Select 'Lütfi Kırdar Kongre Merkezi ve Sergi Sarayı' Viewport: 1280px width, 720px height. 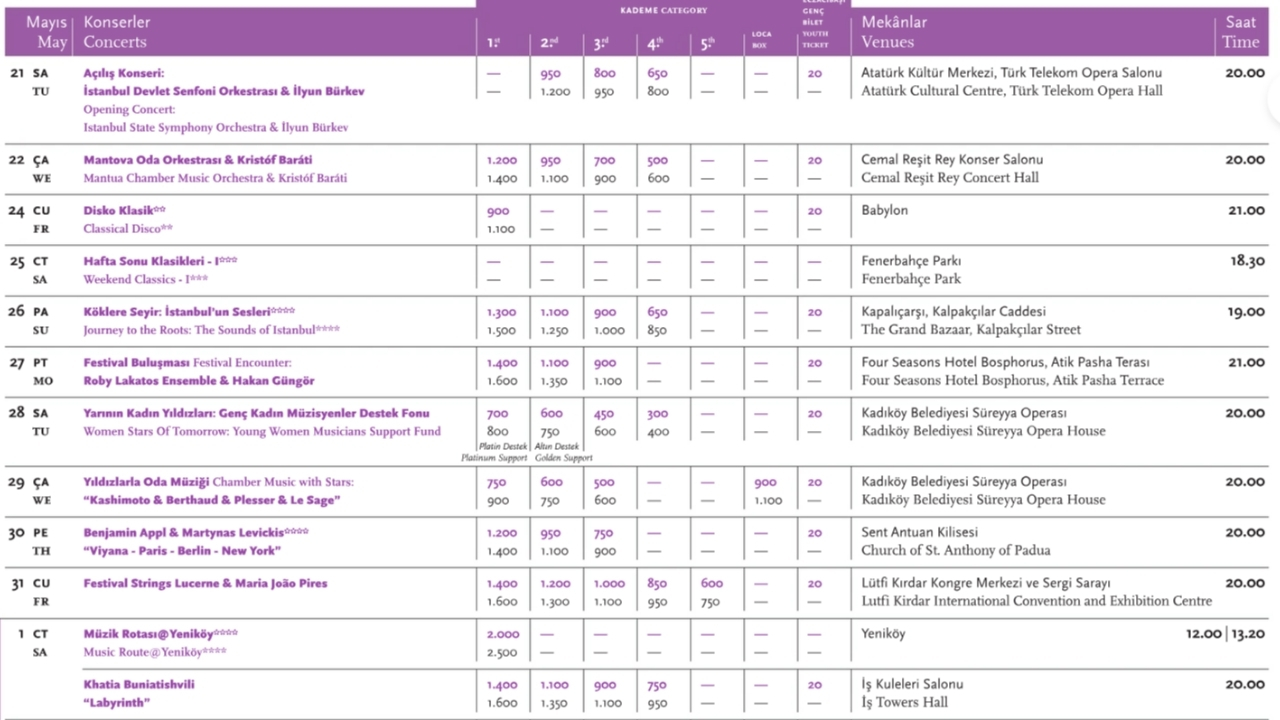(x=986, y=584)
